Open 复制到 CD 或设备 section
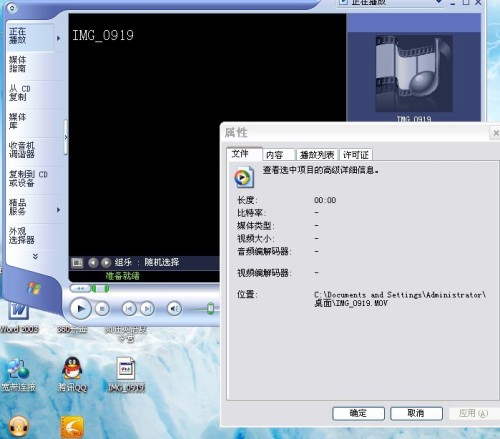The image size is (500, 439). coord(28,178)
